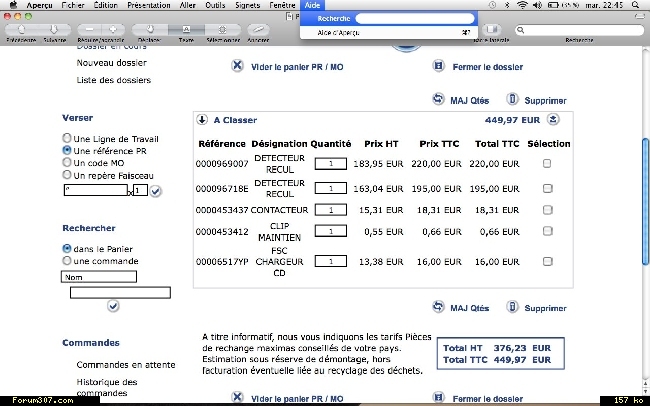Click the top Fermer le dossier icon
The height and width of the screenshot is (406, 650).
pos(439,66)
